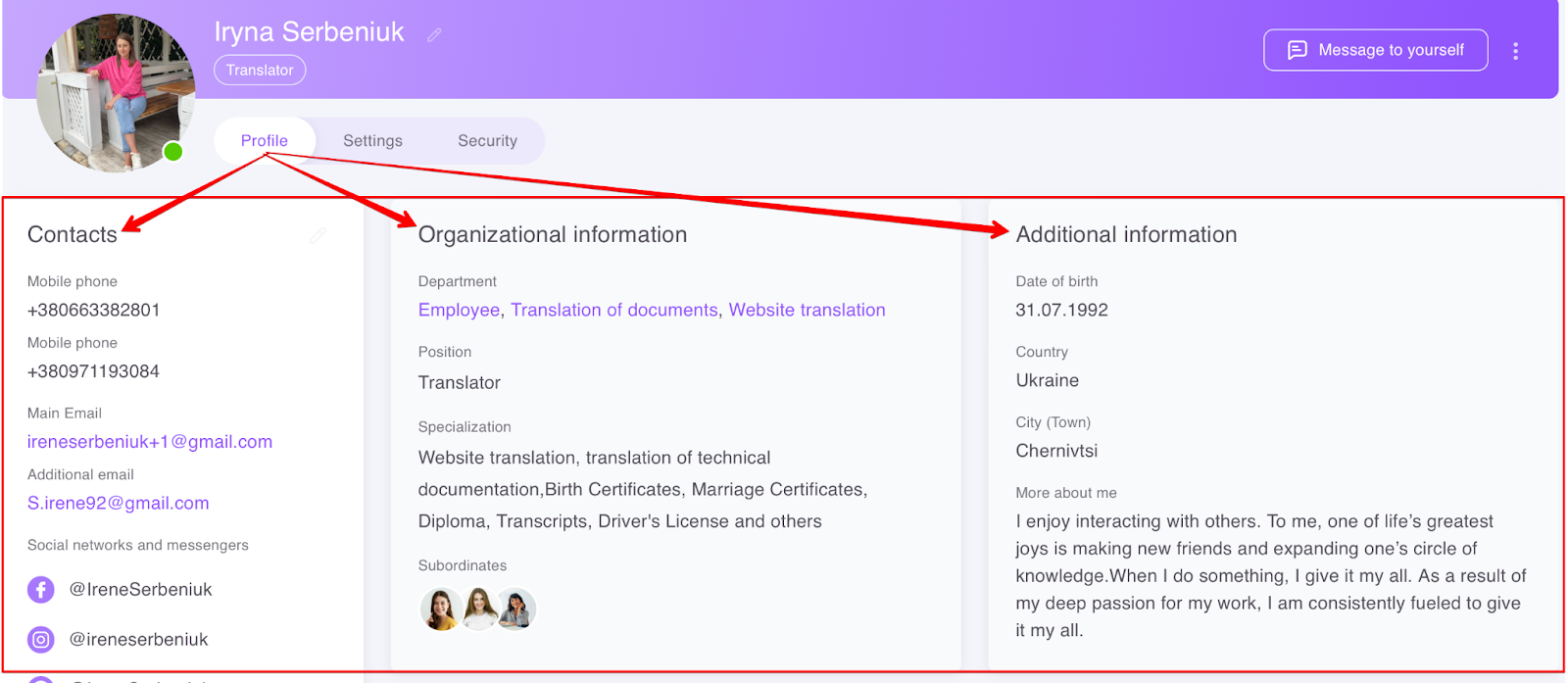Screen dimensions: 1568x683
Task: Open the Security tab
Action: [487, 141]
